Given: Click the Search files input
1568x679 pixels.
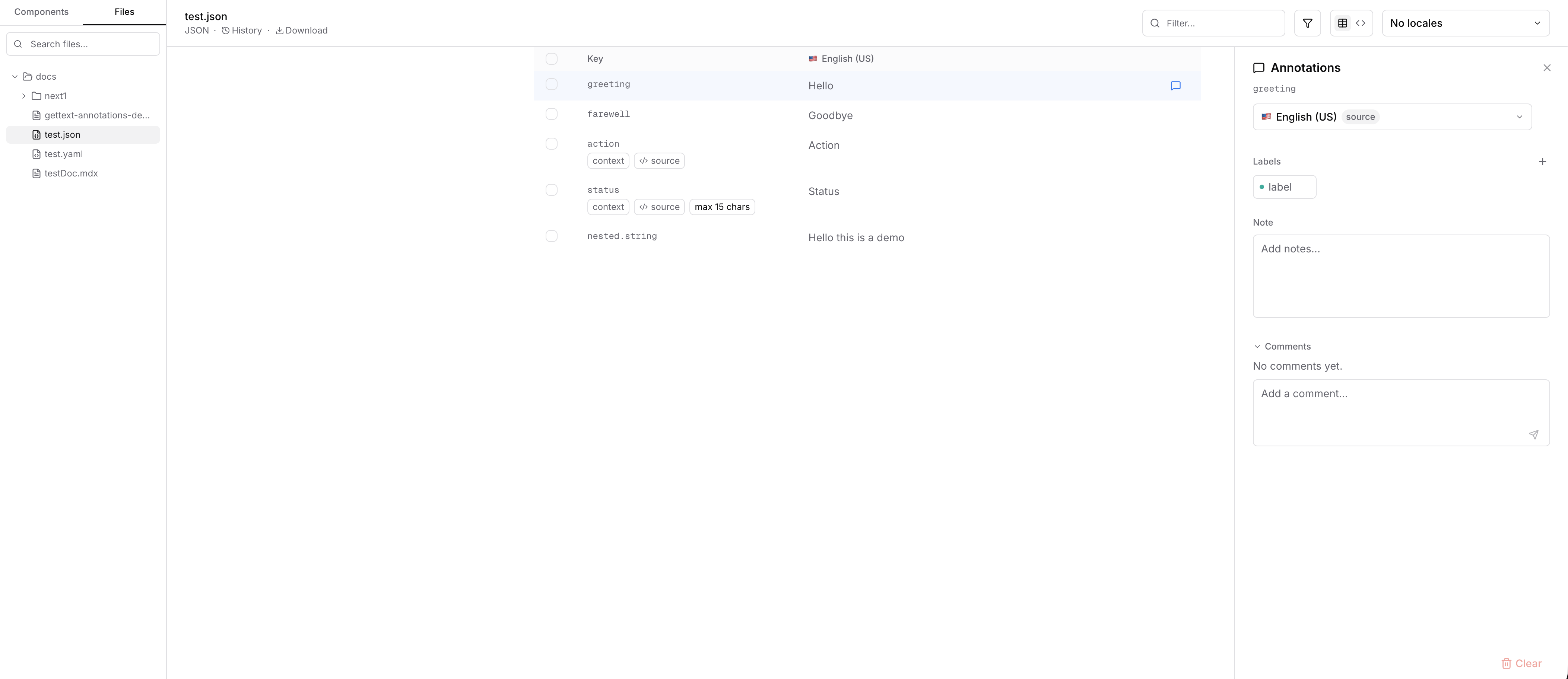Looking at the screenshot, I should [x=83, y=44].
